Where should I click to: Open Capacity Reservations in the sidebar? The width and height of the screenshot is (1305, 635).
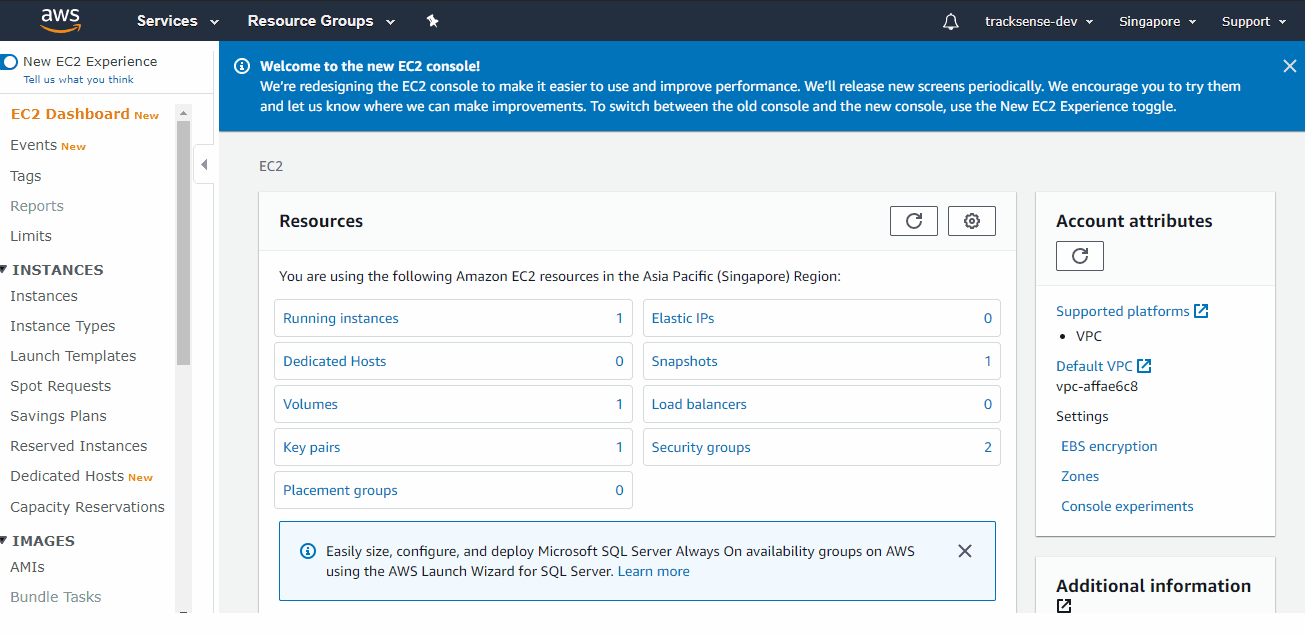coord(87,507)
